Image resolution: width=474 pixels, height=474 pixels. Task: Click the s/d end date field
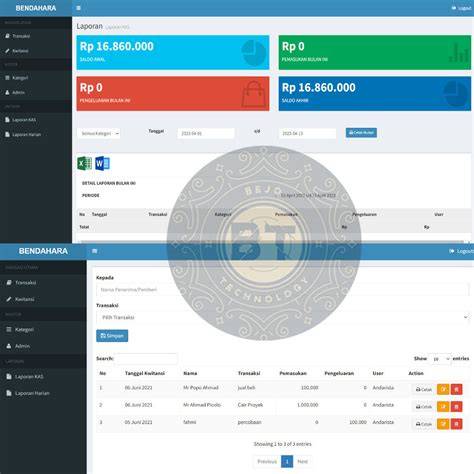click(x=307, y=133)
